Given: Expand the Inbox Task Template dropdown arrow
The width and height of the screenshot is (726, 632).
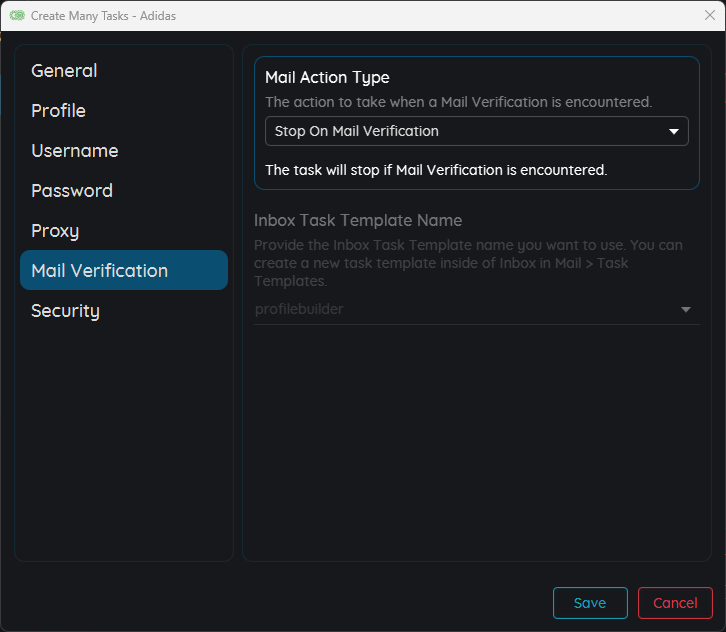Looking at the screenshot, I should pos(686,310).
